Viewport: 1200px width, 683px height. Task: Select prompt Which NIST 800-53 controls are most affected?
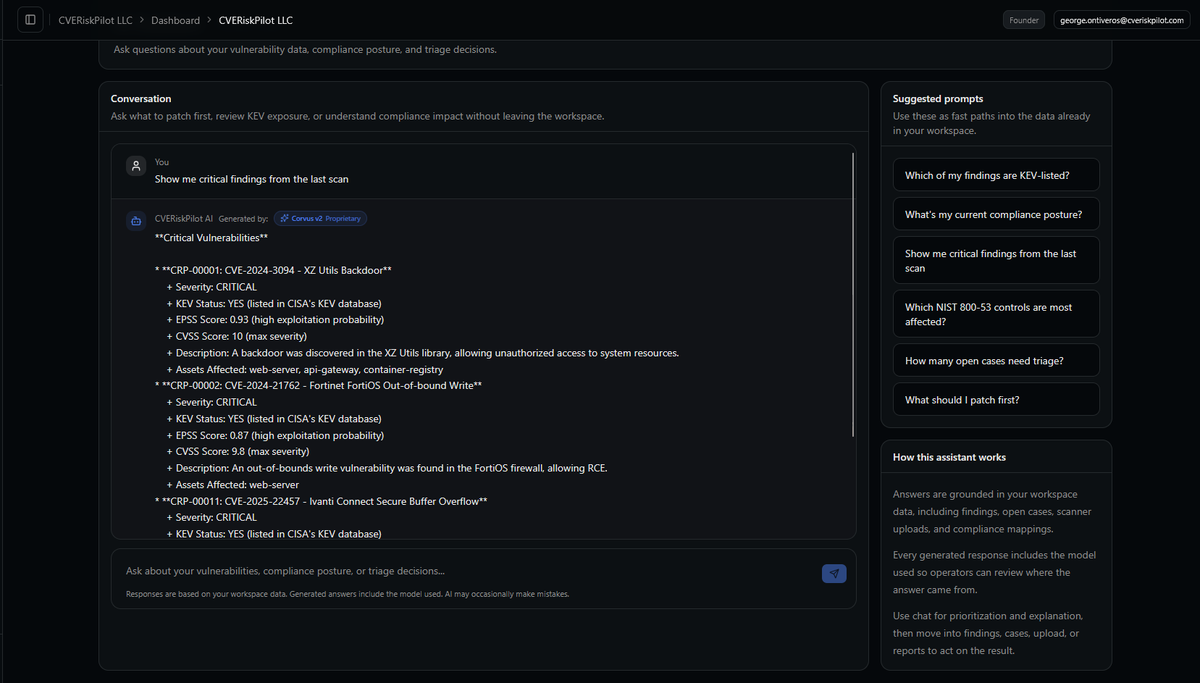click(996, 314)
